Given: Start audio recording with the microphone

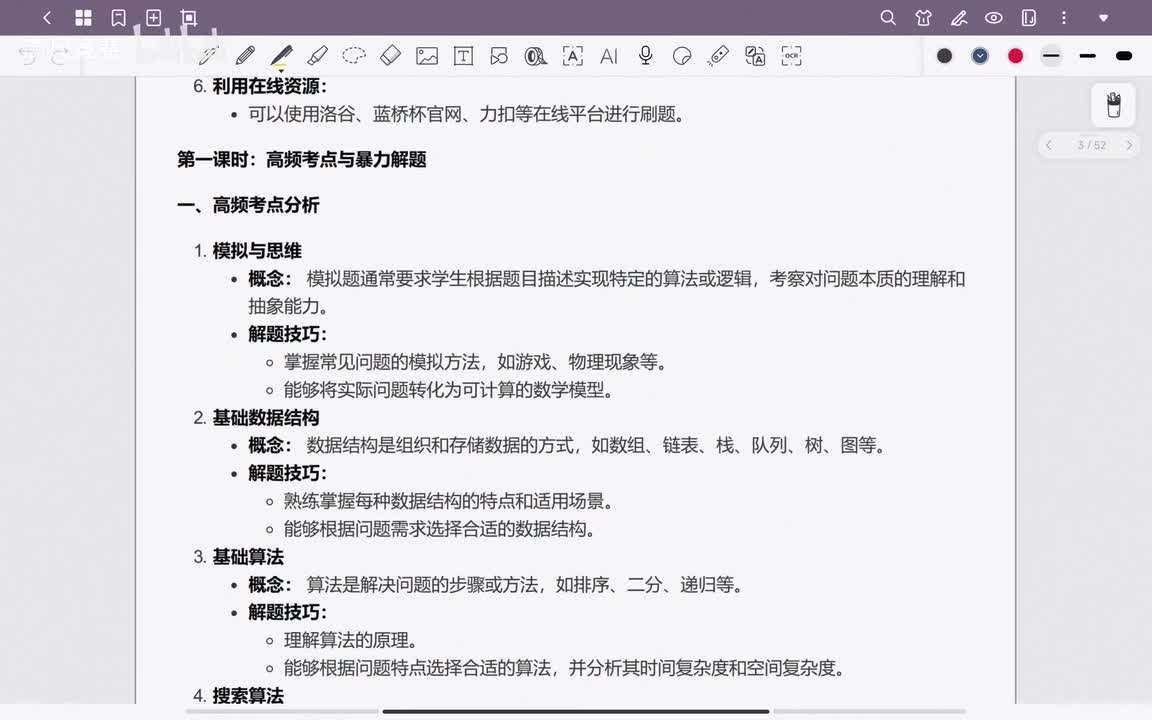Looking at the screenshot, I should [x=645, y=56].
